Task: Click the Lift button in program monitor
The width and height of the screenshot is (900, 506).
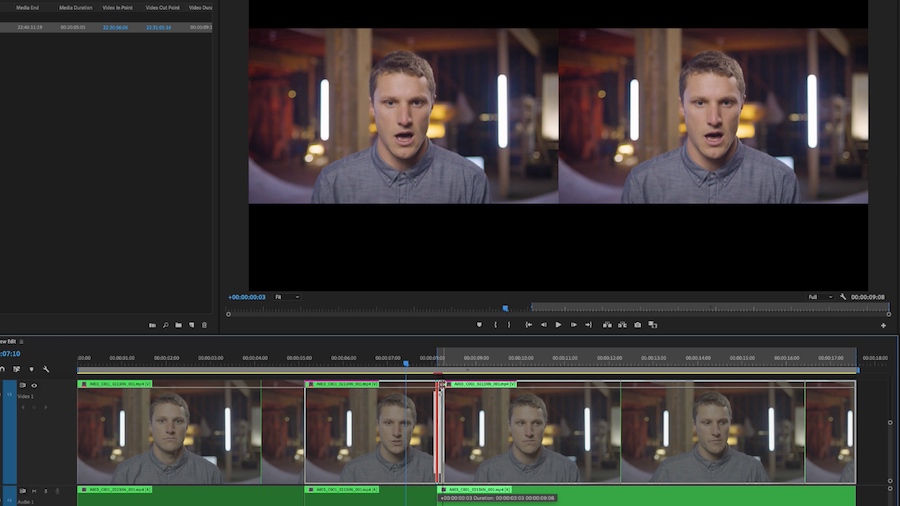Action: pyautogui.click(x=607, y=325)
